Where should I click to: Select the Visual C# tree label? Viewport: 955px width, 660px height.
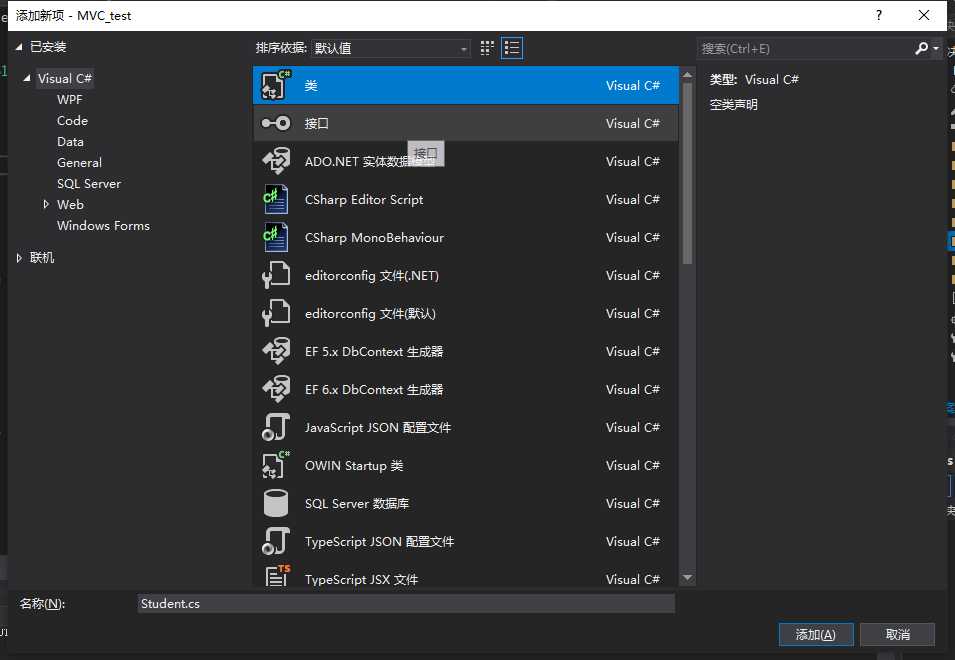[65, 79]
